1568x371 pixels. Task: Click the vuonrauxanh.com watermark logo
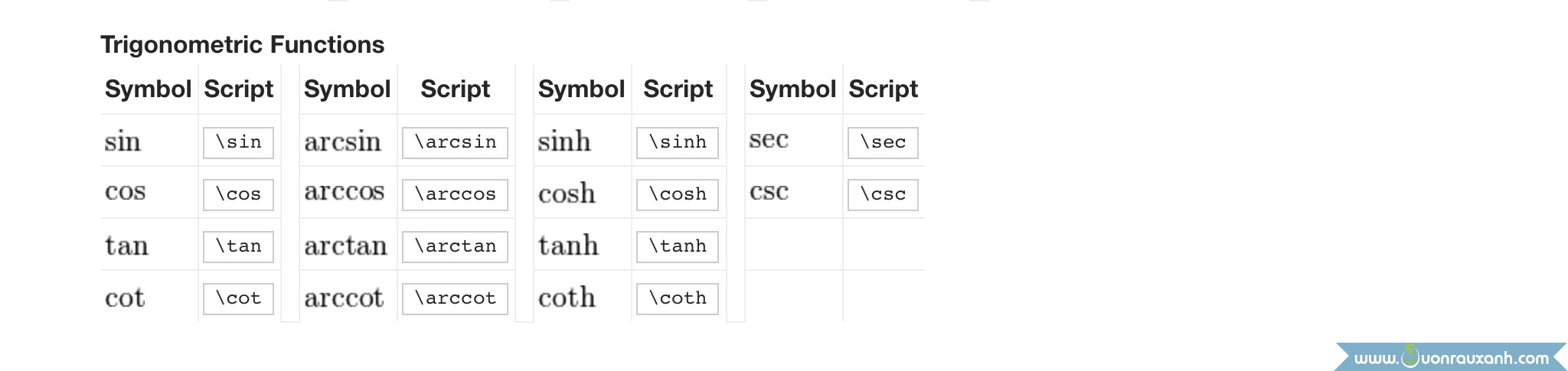pyautogui.click(x=1450, y=357)
